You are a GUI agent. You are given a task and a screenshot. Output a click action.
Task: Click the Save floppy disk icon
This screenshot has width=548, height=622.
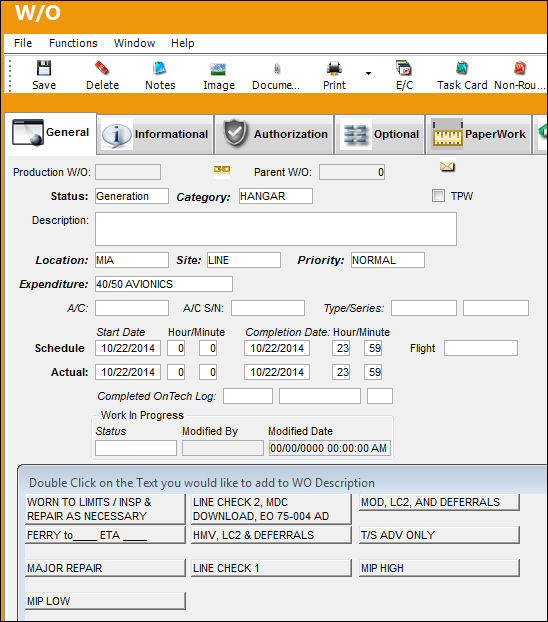(44, 68)
